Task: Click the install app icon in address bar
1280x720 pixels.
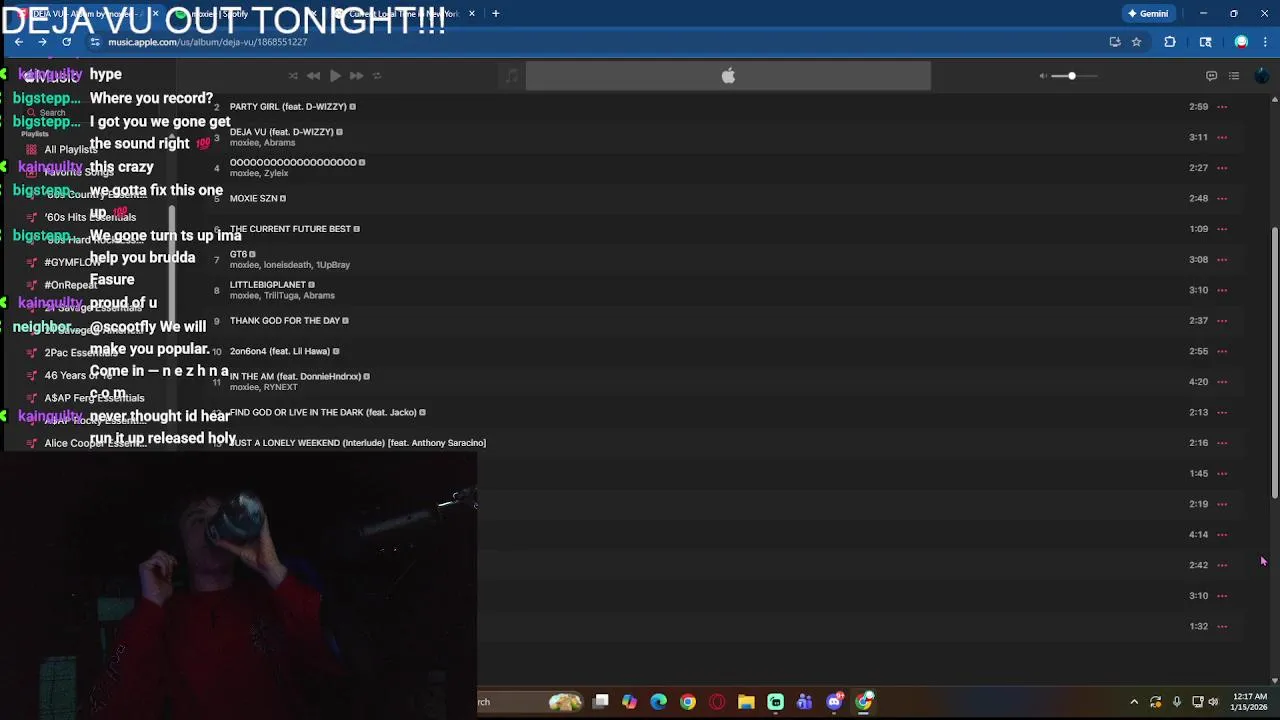Action: click(x=1115, y=42)
